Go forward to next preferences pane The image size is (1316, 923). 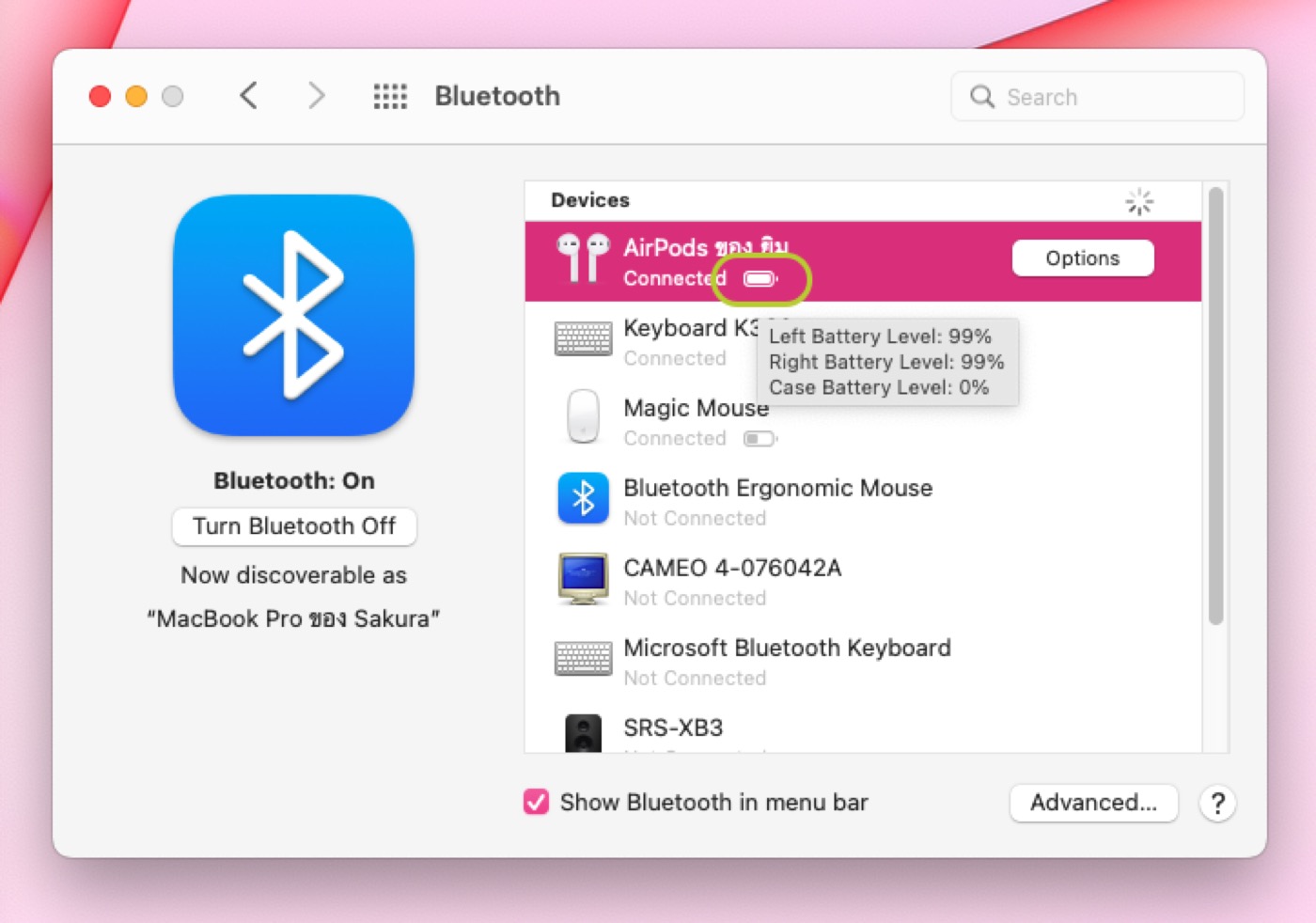point(317,96)
